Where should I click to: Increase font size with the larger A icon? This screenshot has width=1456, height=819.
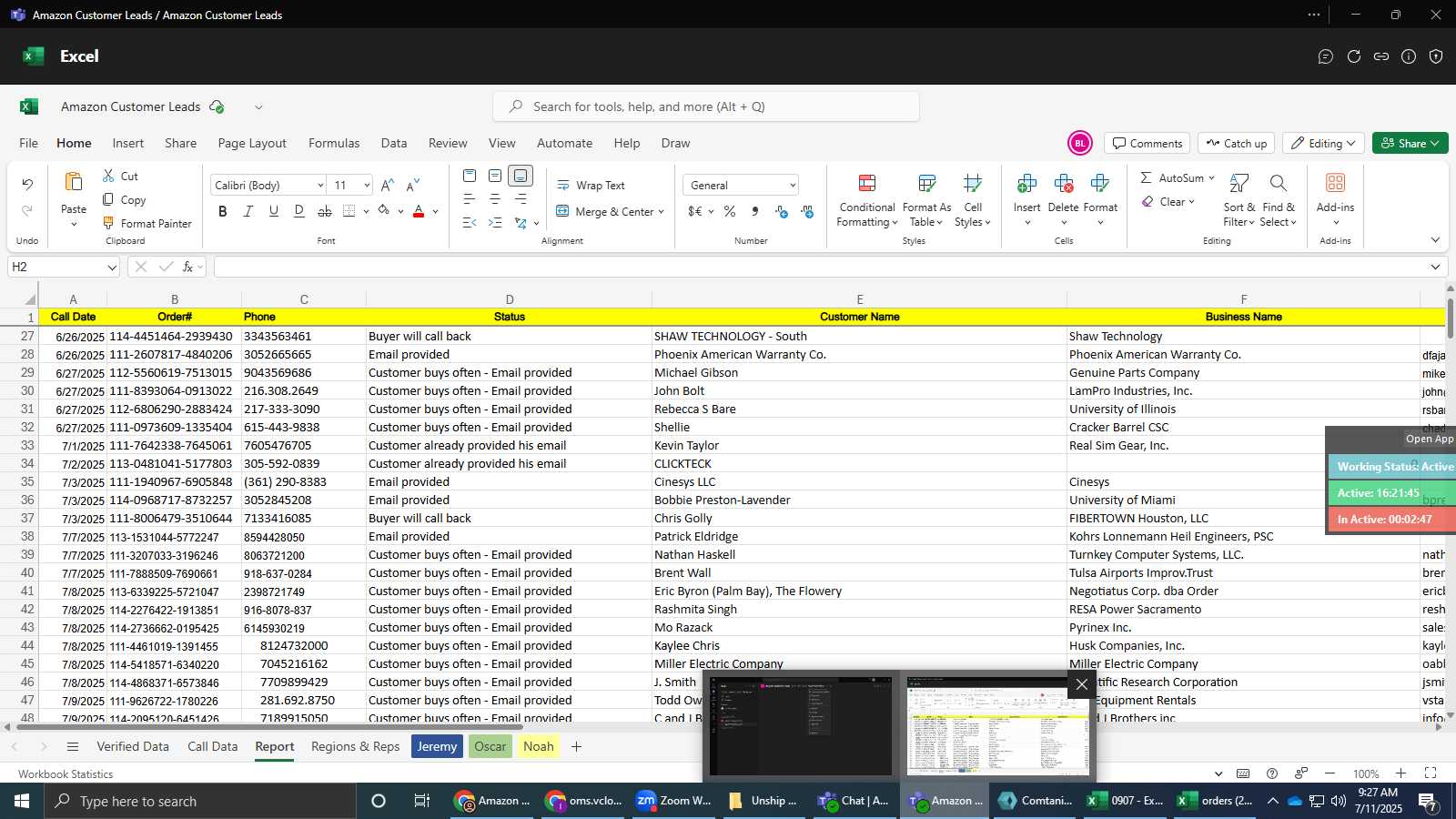pyautogui.click(x=388, y=185)
